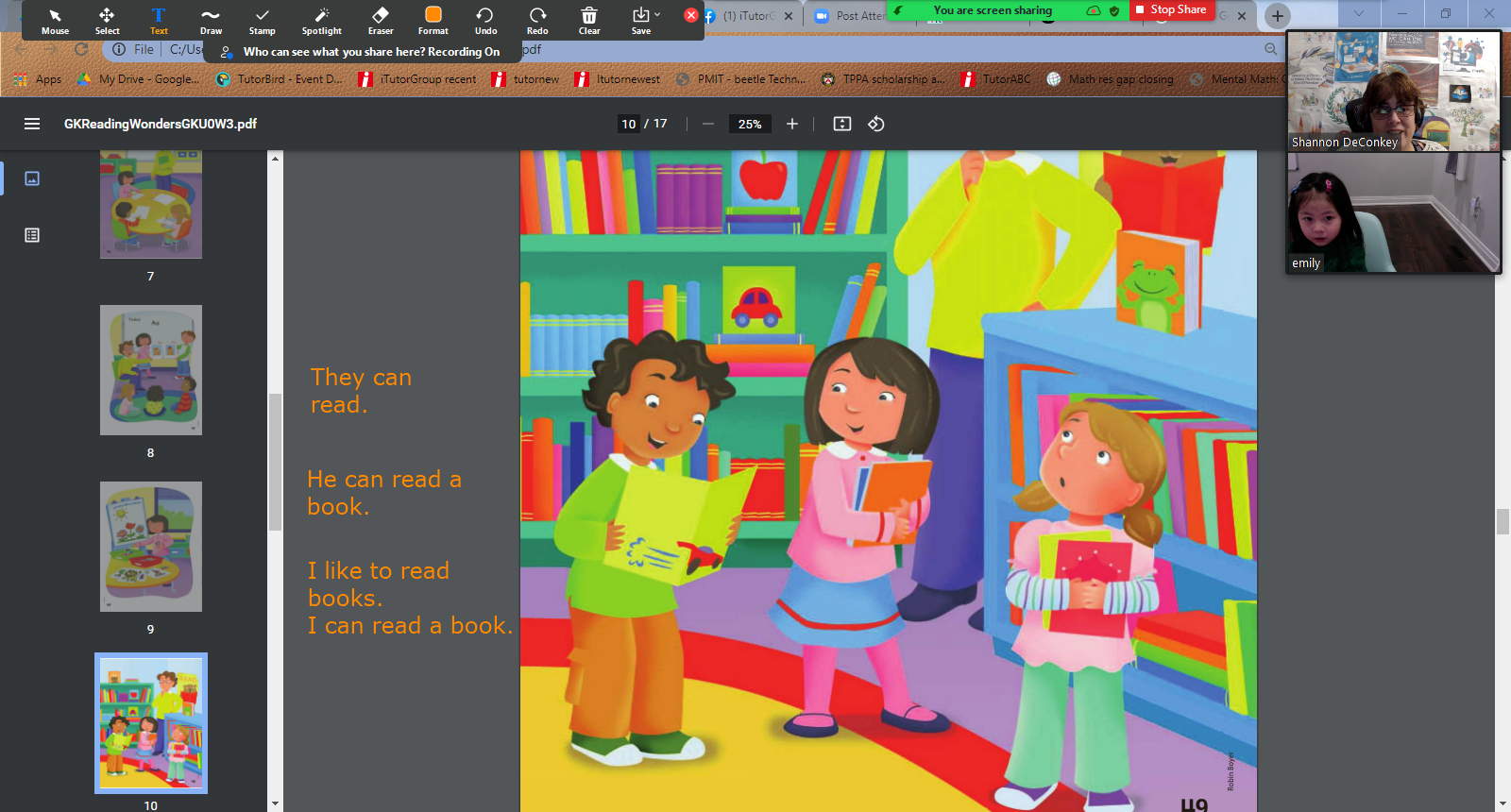
Task: Click the address bar zoom magnifier icon
Action: pyautogui.click(x=1270, y=49)
